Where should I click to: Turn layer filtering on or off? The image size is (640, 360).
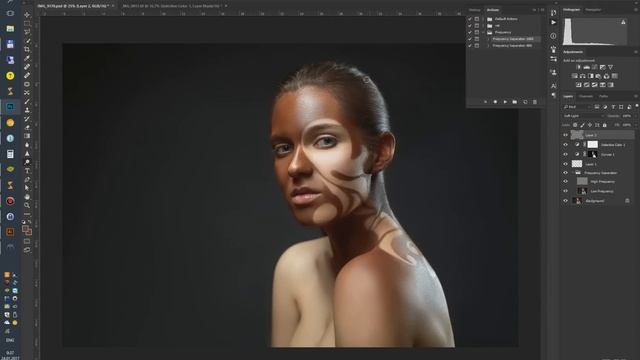tap(637, 106)
